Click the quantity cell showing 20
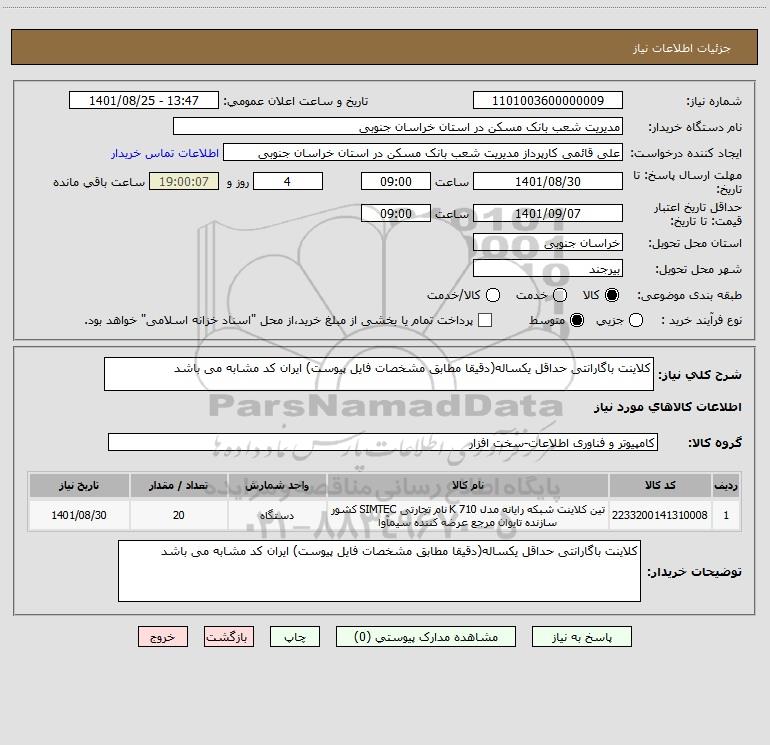 tap(179, 515)
